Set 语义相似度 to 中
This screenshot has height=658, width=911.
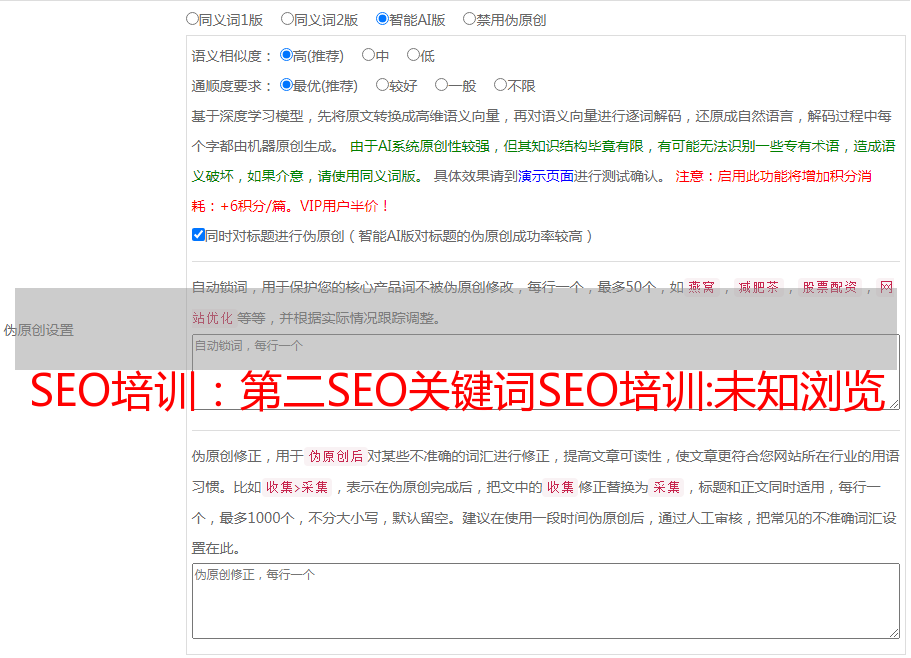(369, 56)
